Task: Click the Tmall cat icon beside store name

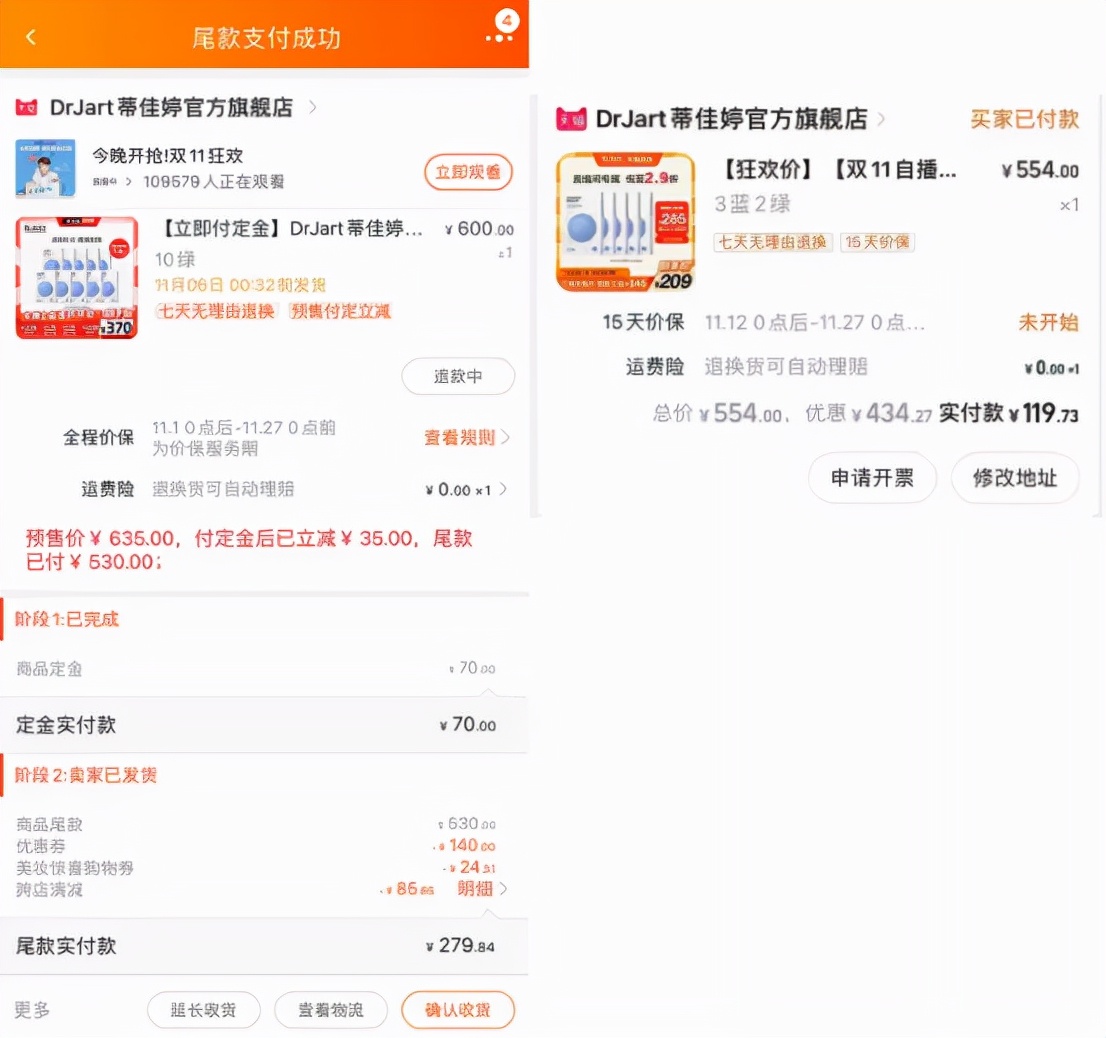Action: pos(26,108)
